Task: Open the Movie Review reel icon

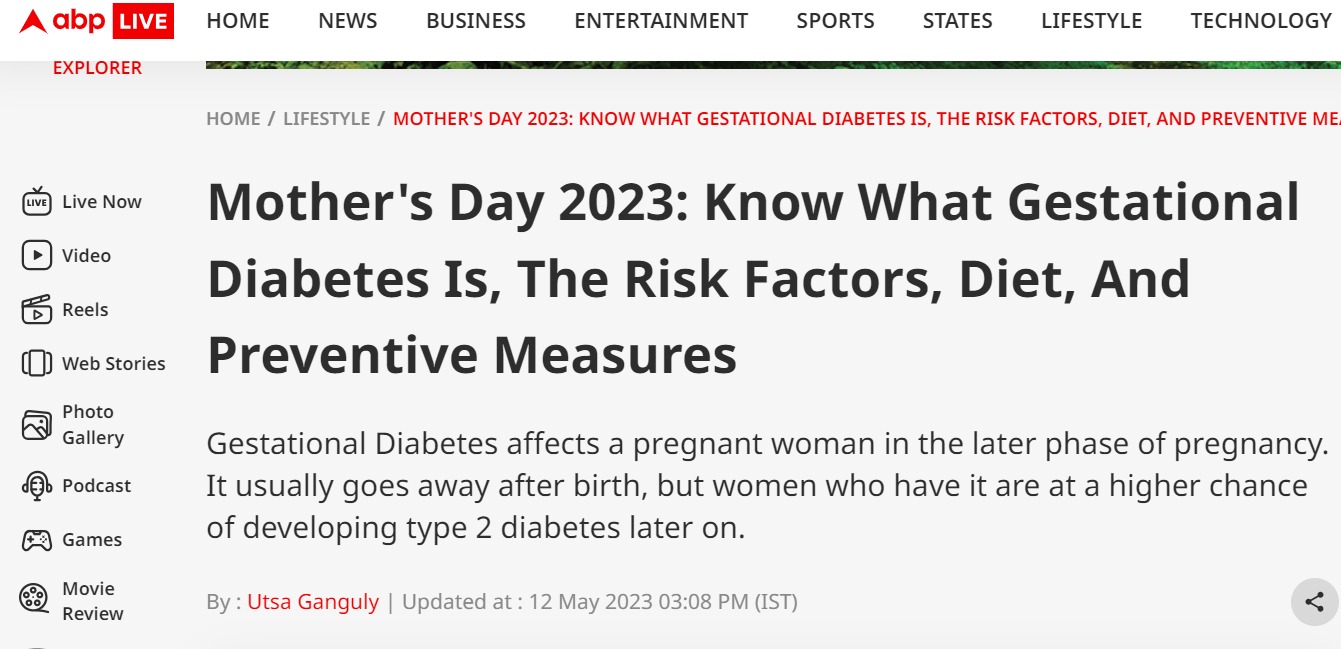Action: coord(34,600)
